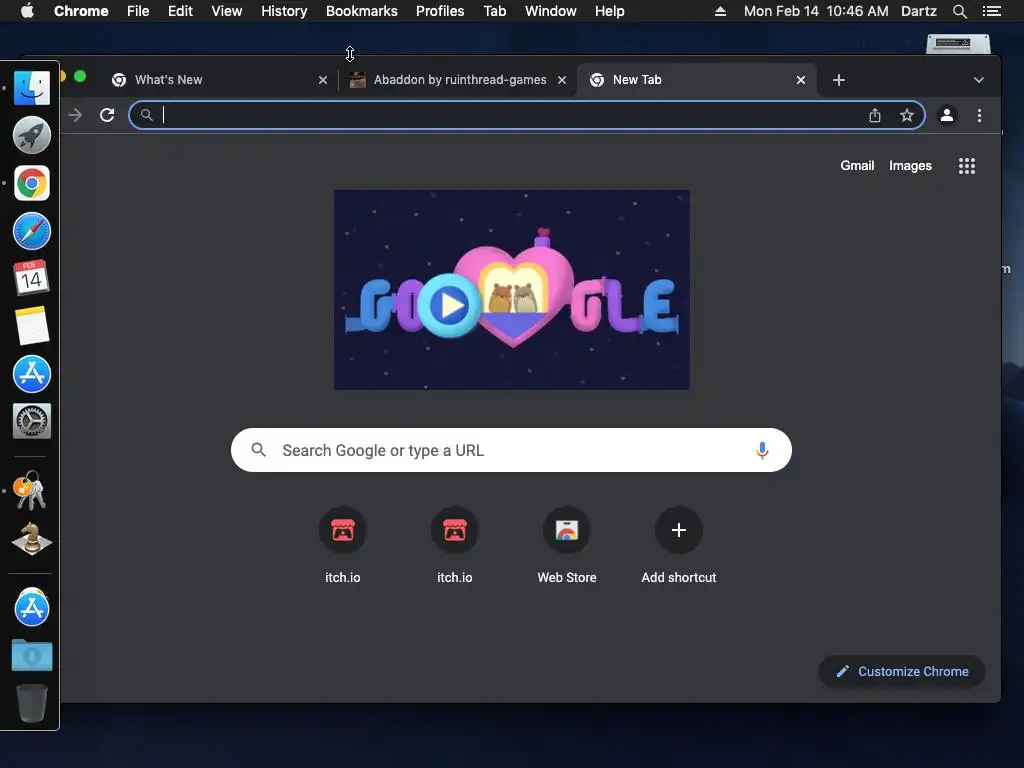The image size is (1024, 768).
Task: Open Notification Center list icon
Action: click(991, 11)
